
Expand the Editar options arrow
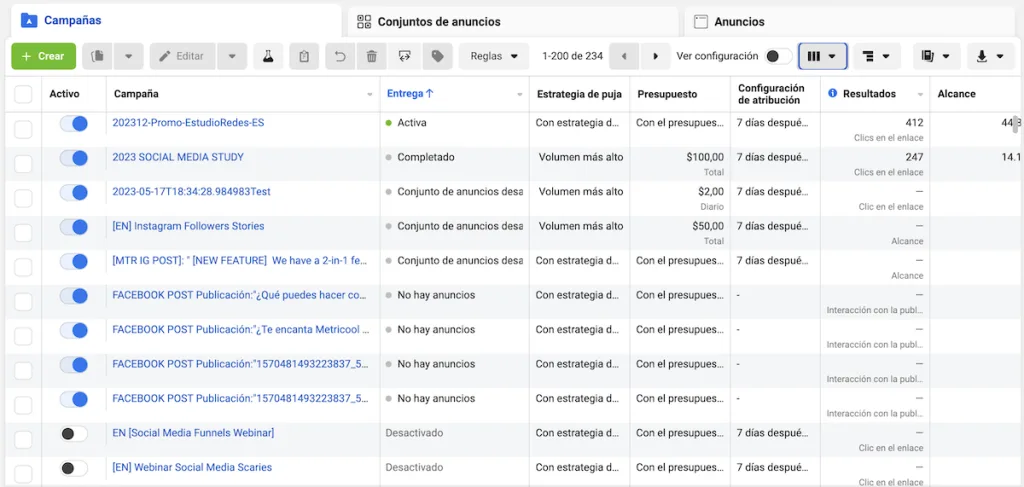pos(232,56)
